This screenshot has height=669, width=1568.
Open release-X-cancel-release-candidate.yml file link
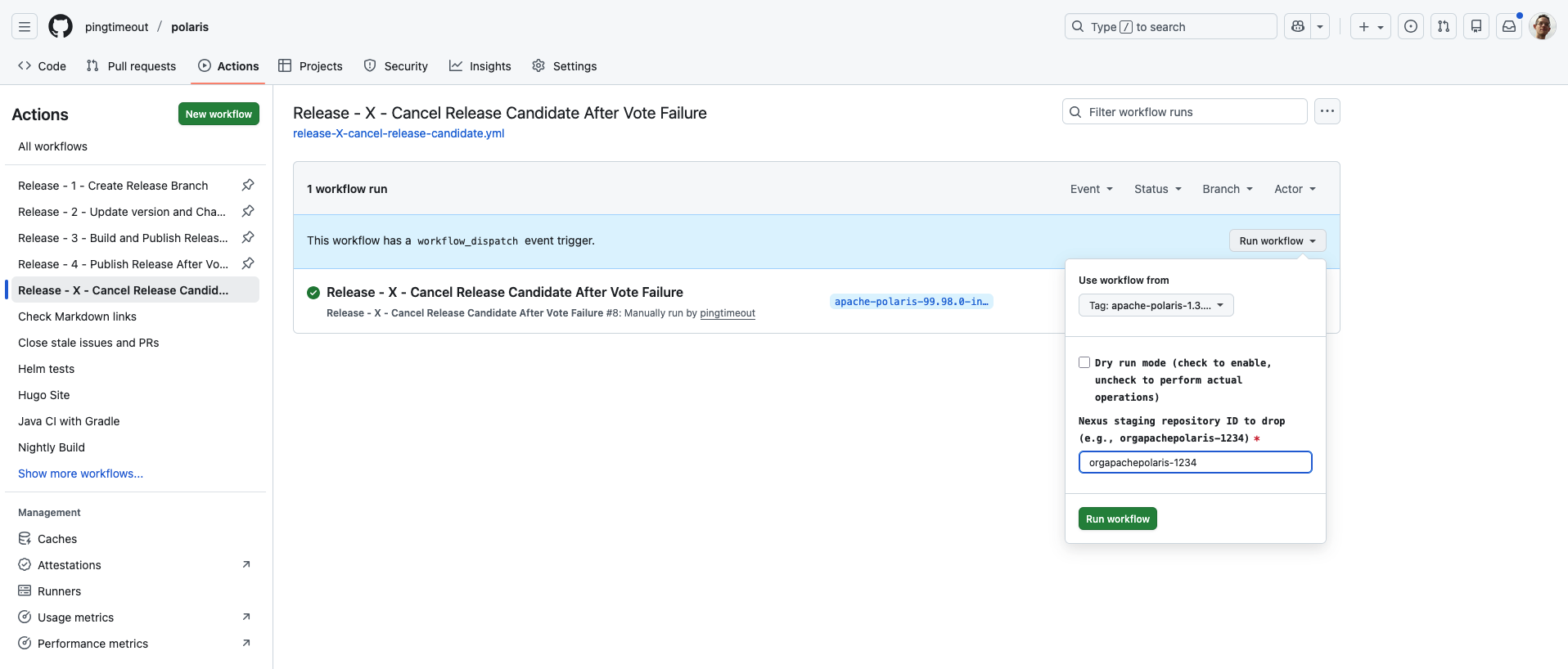coord(399,133)
